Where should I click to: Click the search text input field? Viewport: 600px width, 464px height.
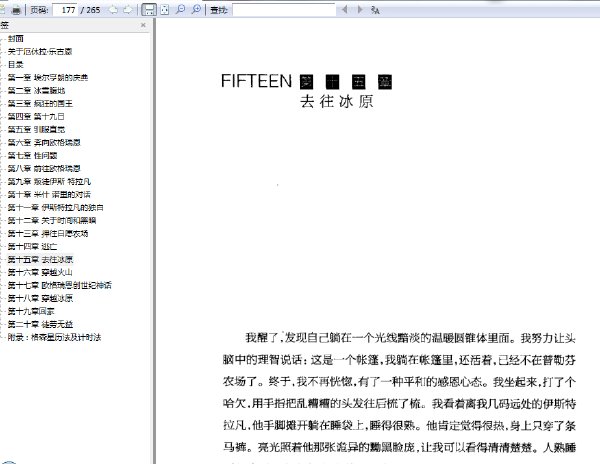[x=284, y=10]
